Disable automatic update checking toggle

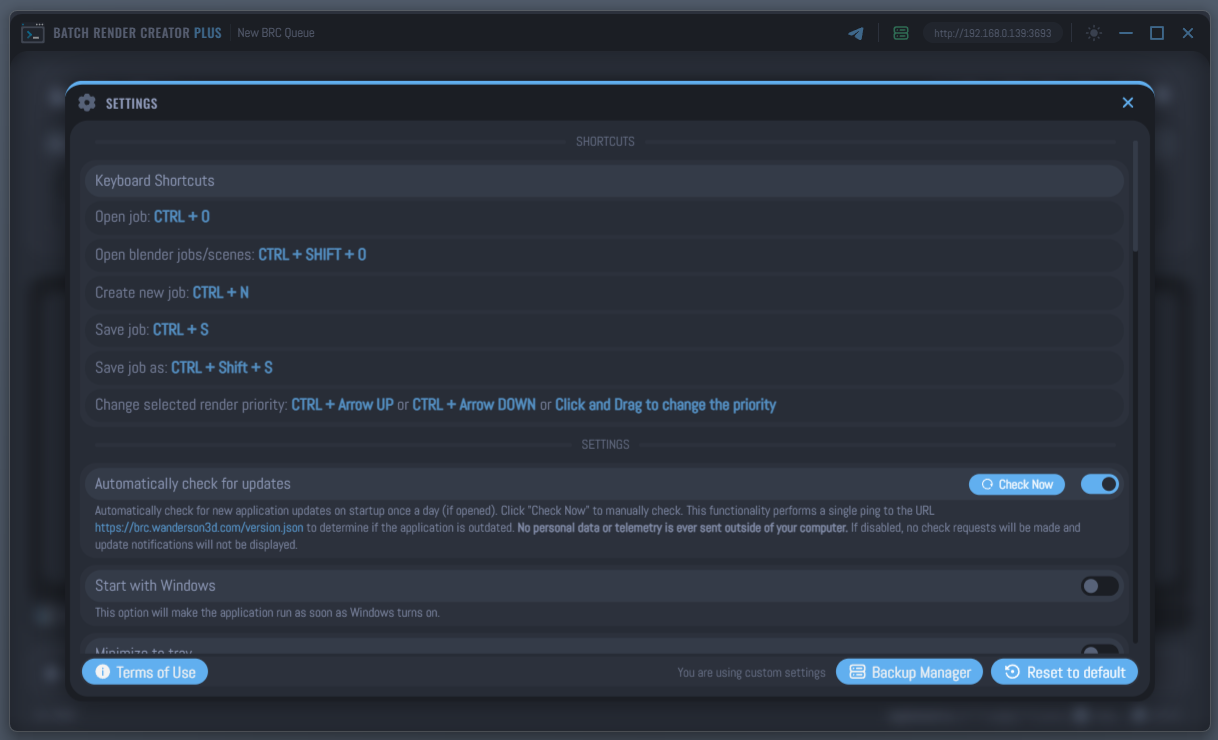(x=1100, y=484)
